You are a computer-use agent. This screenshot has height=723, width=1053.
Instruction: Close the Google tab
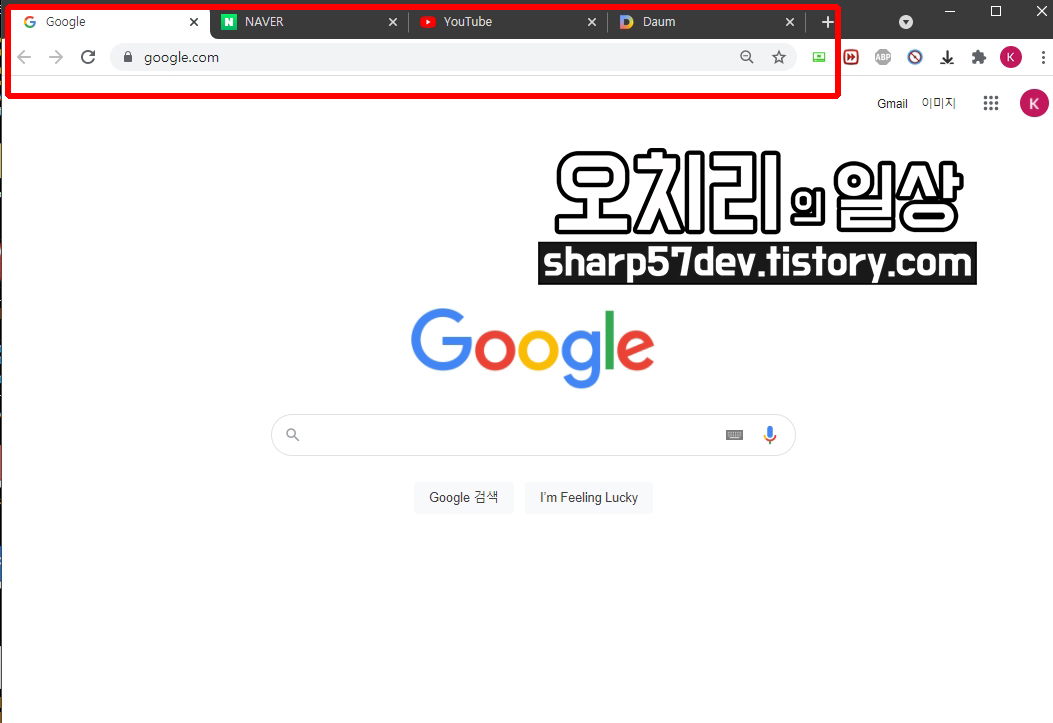point(194,22)
